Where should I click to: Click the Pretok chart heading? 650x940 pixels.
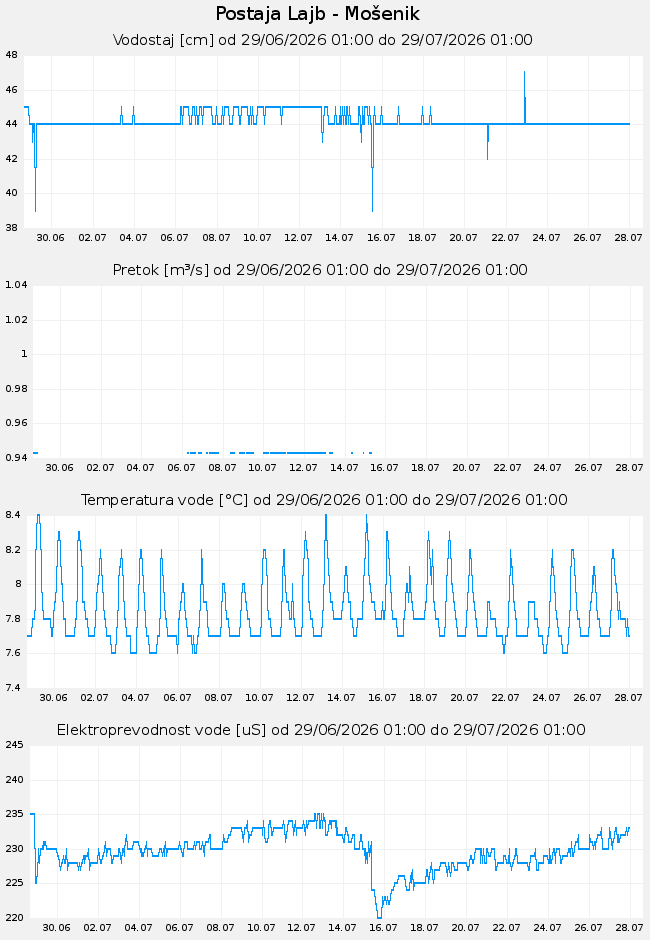[320, 270]
